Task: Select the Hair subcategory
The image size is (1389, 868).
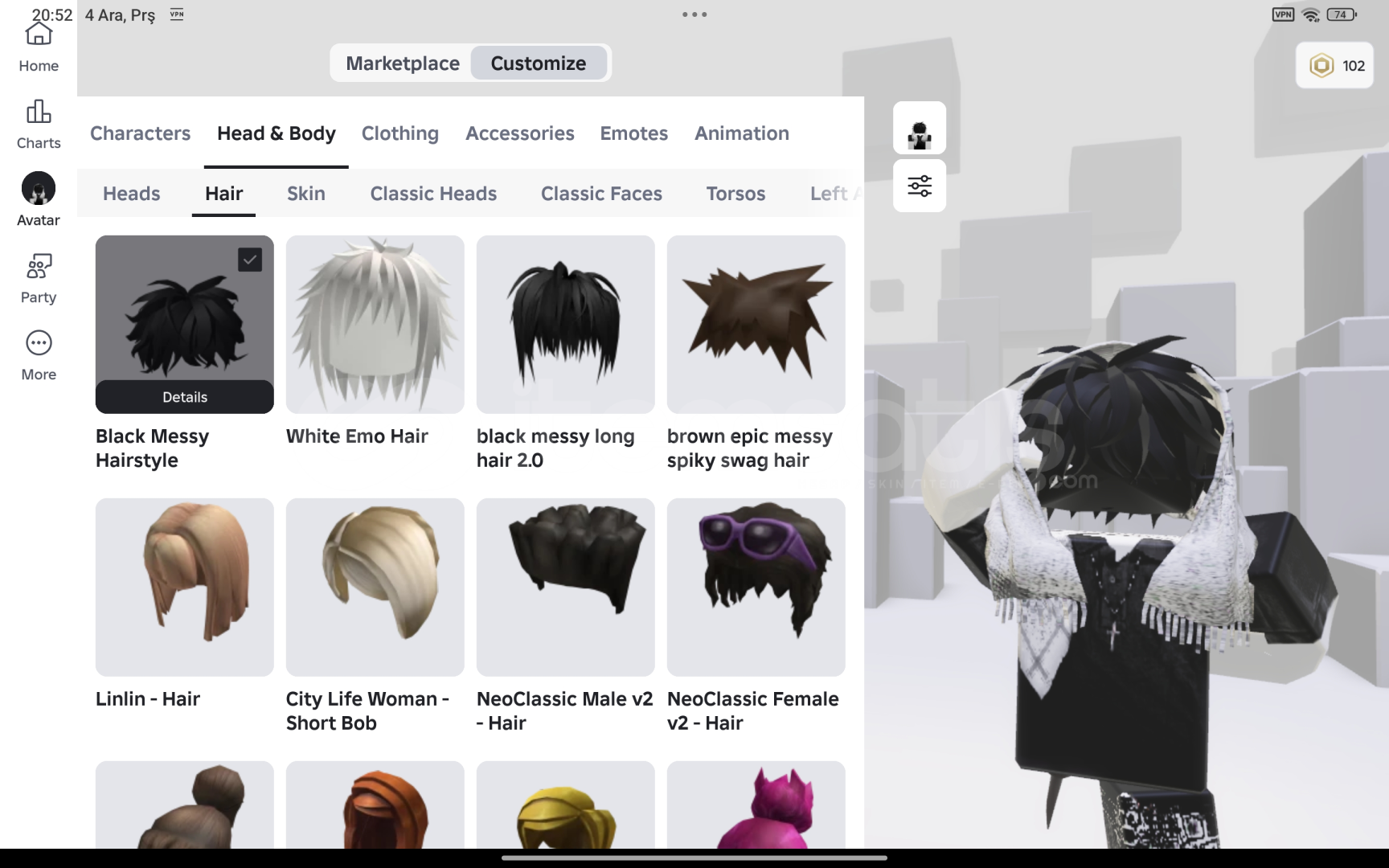Action: pos(224,194)
